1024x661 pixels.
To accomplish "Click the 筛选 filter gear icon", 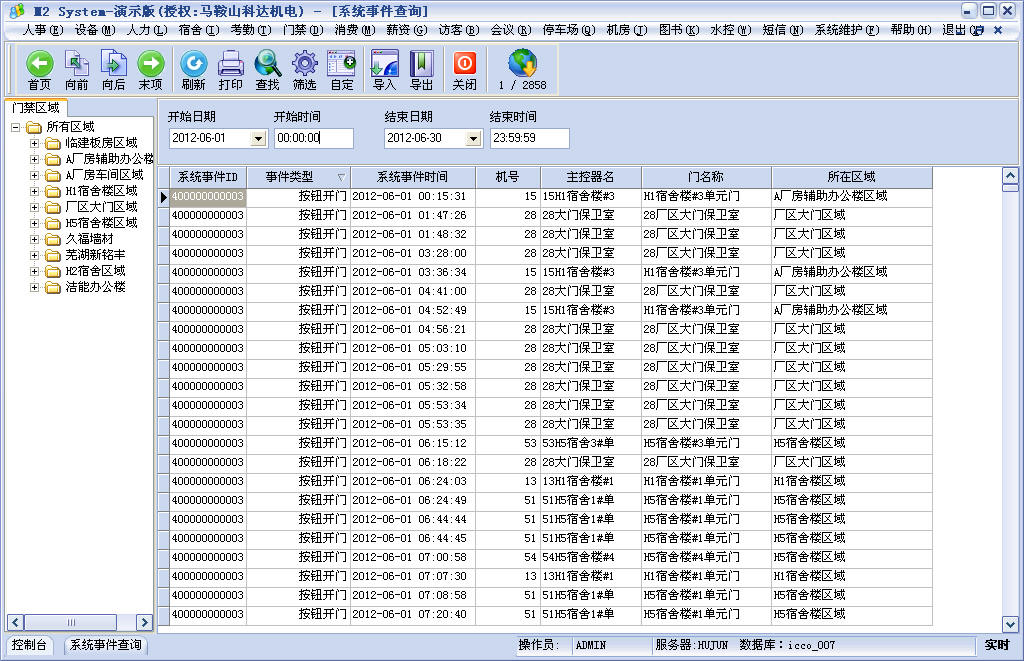I will tap(304, 70).
